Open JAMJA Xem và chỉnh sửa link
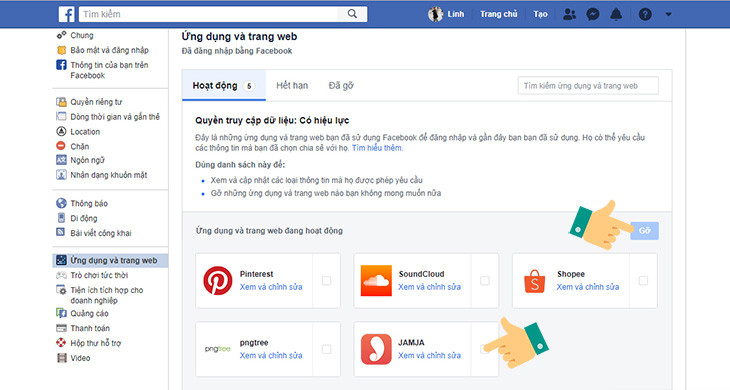This screenshot has height=390, width=730. [429, 356]
